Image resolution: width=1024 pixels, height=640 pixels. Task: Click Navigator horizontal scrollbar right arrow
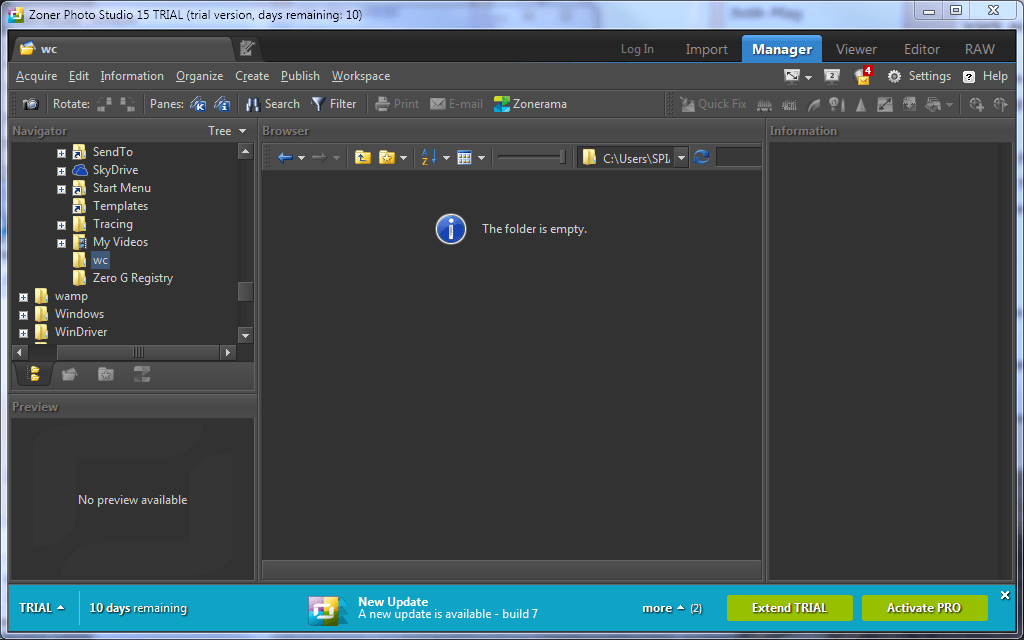pos(227,353)
